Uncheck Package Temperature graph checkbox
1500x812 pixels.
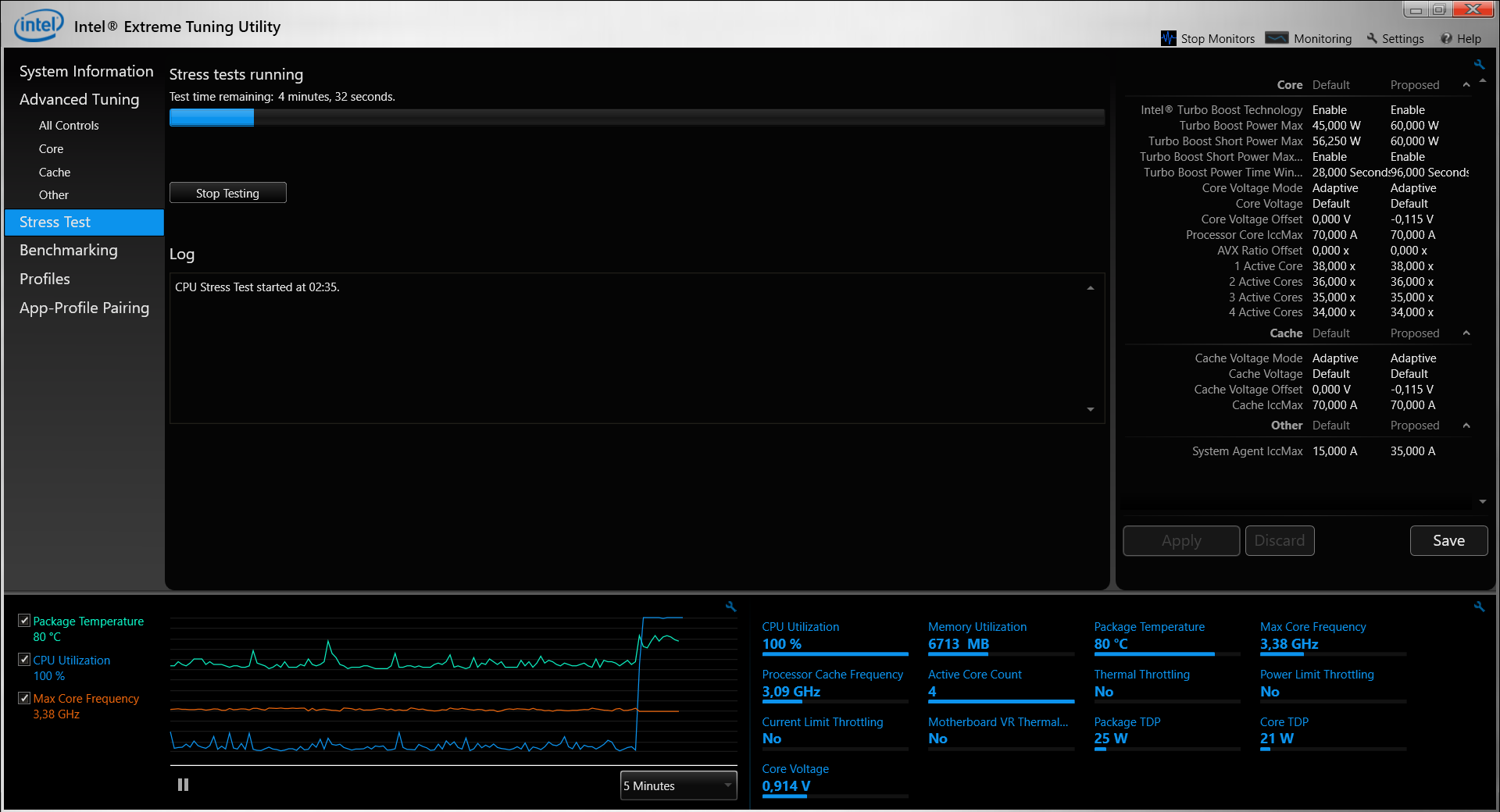(x=24, y=621)
